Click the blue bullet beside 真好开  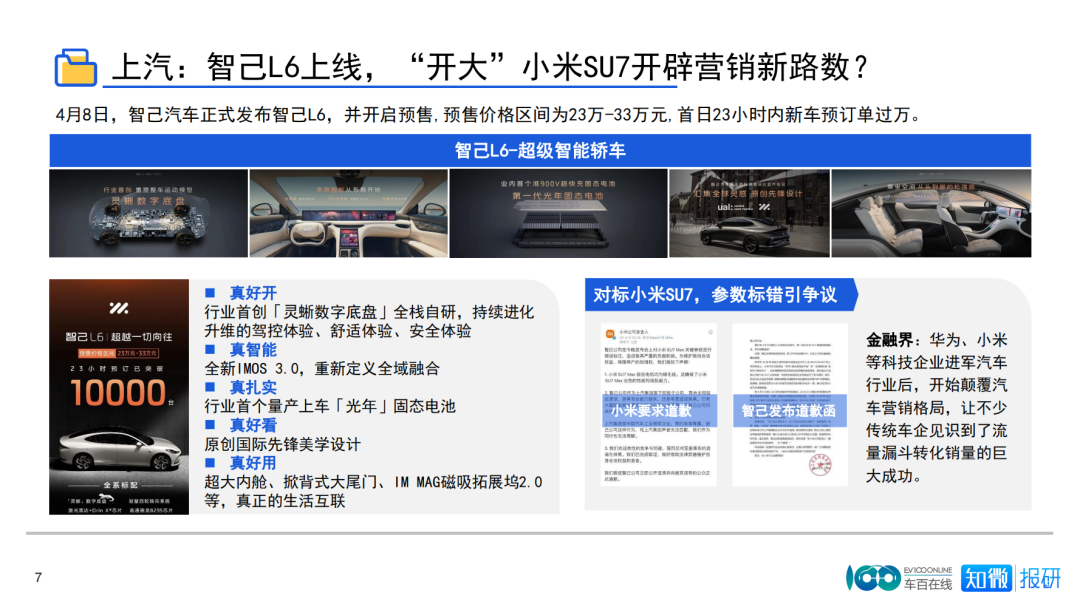pos(211,293)
